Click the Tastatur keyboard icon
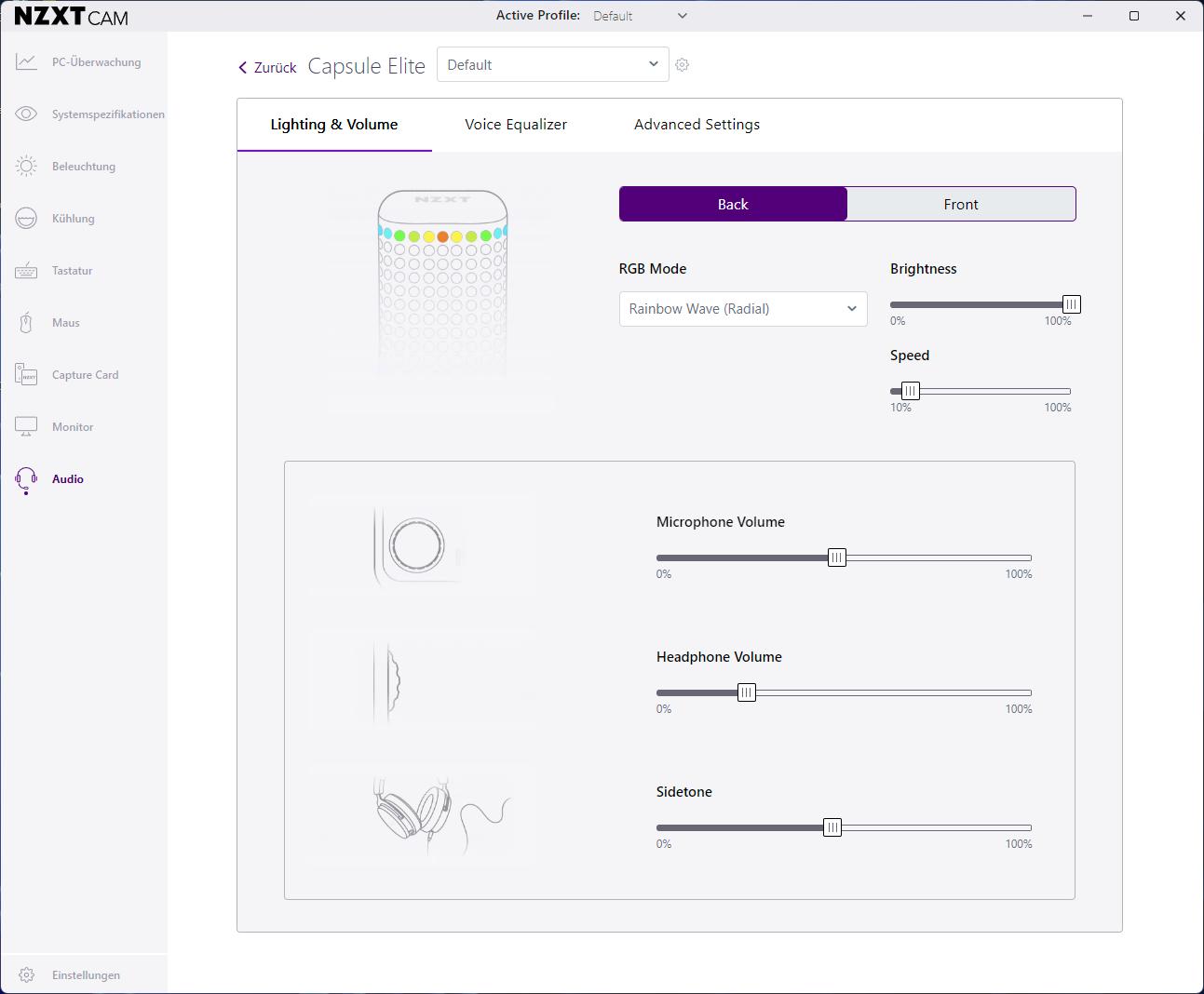 click(26, 271)
